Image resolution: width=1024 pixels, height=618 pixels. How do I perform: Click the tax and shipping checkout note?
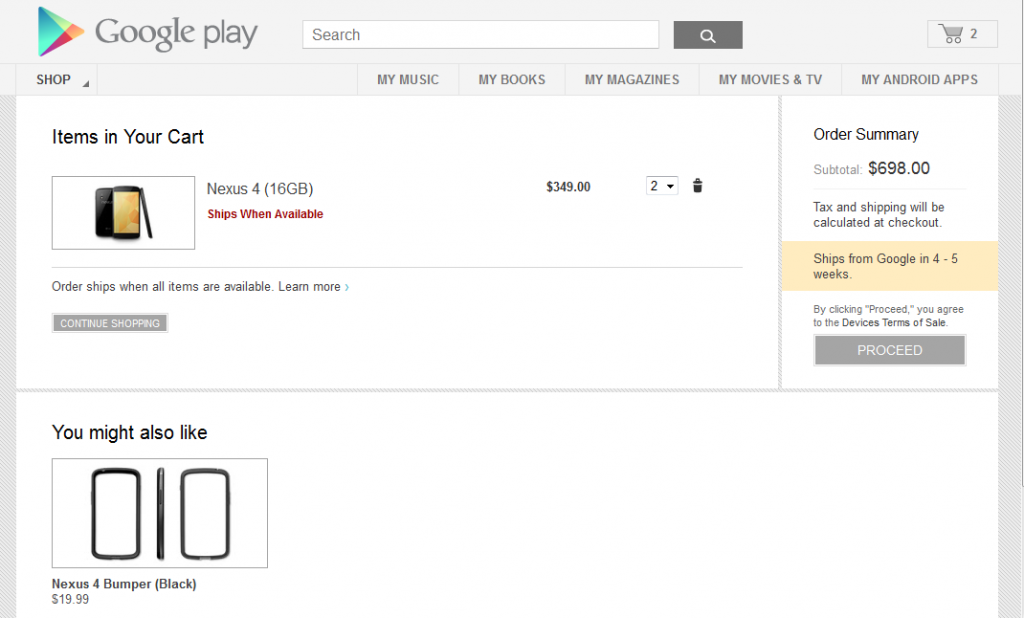point(879,215)
